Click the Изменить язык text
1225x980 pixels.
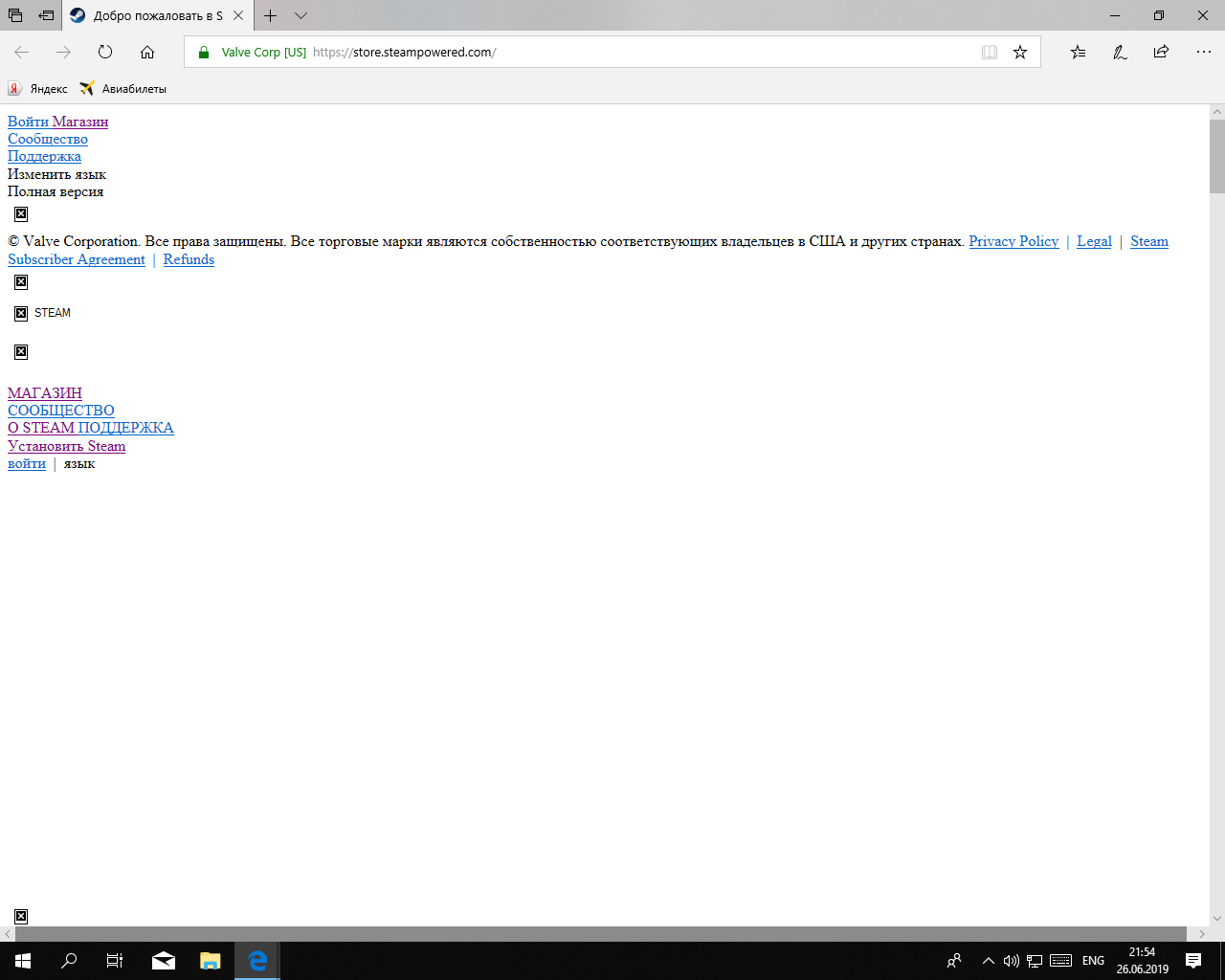pos(56,174)
